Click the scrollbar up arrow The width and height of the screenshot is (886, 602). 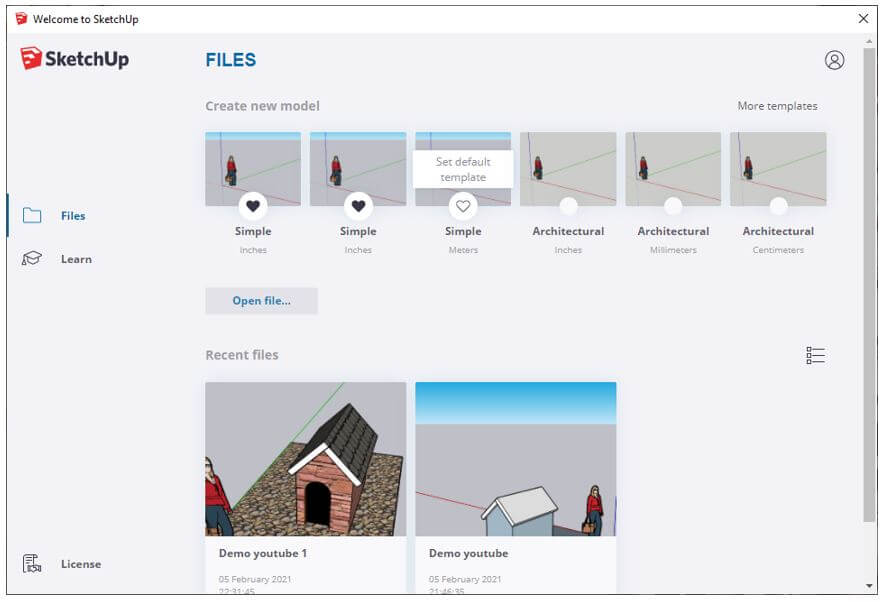[868, 41]
